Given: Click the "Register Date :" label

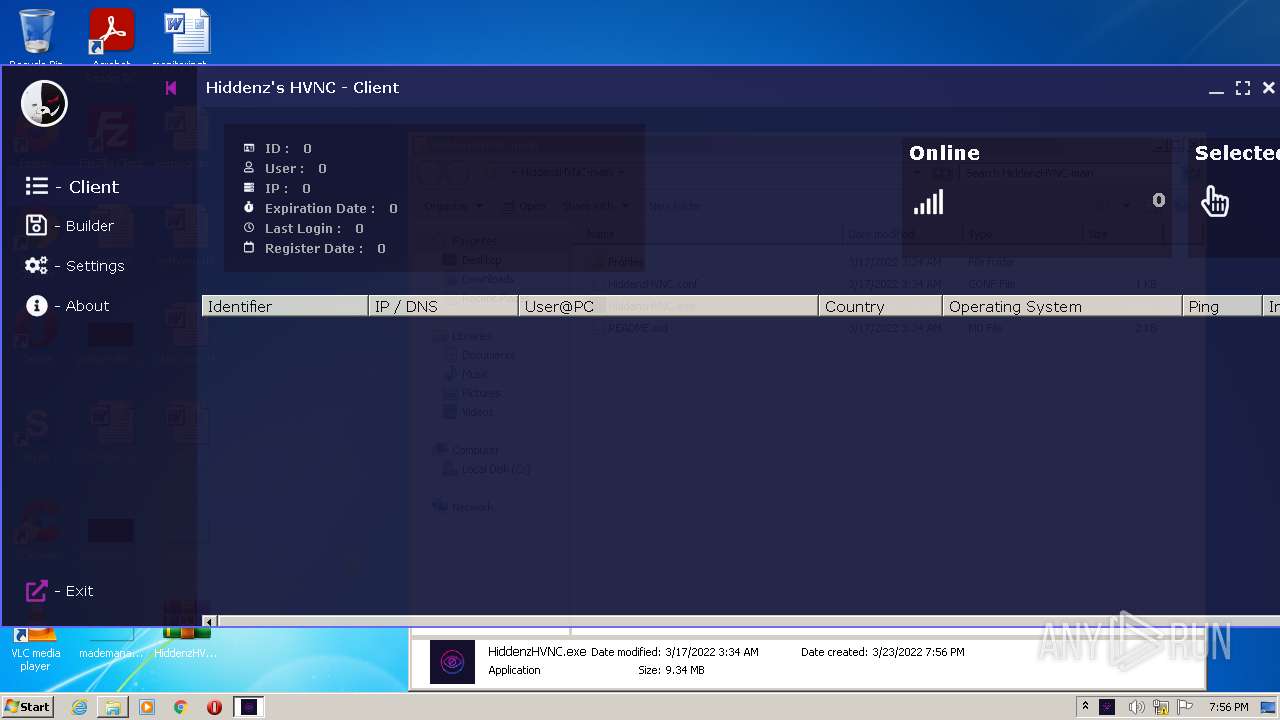Looking at the screenshot, I should coord(314,248).
